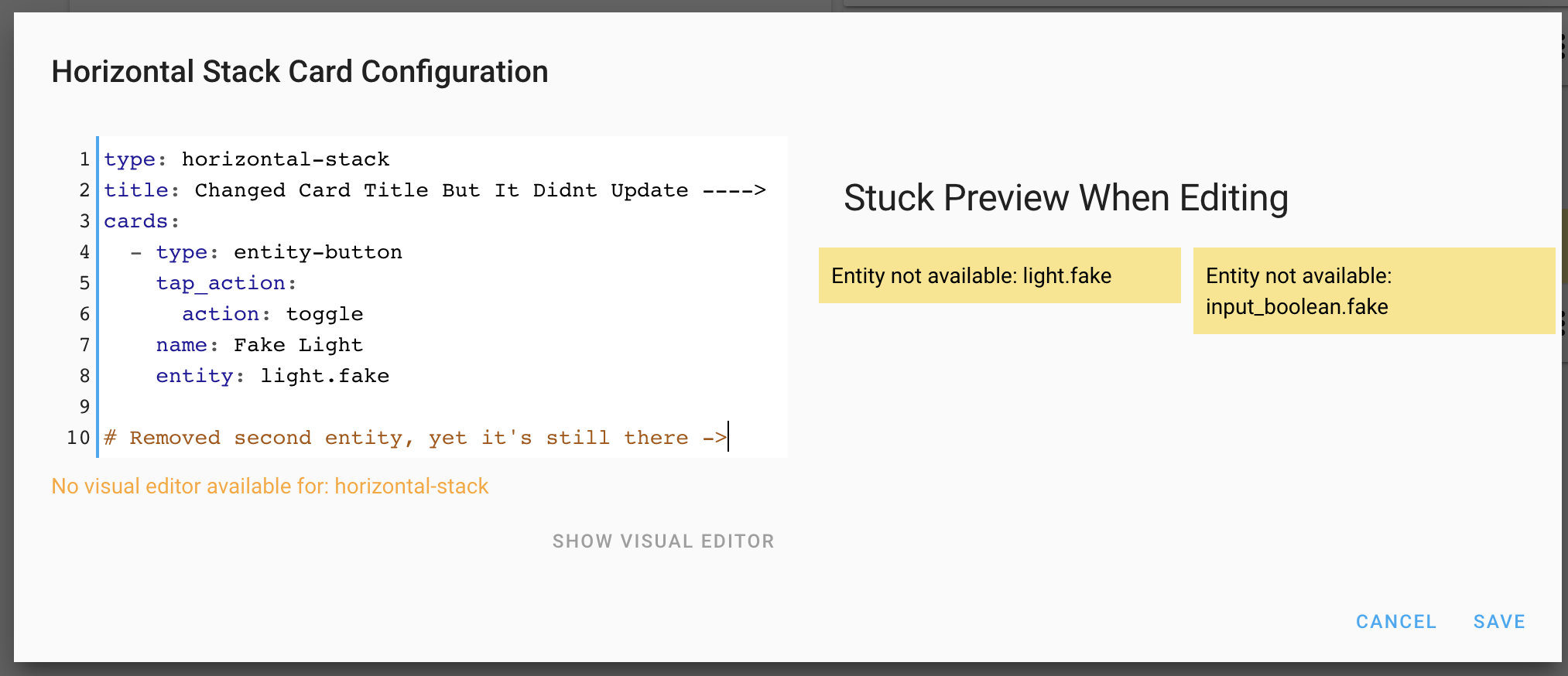Viewport: 1568px width, 676px height.
Task: Click the 'entity: light.fake' line
Action: click(x=272, y=375)
